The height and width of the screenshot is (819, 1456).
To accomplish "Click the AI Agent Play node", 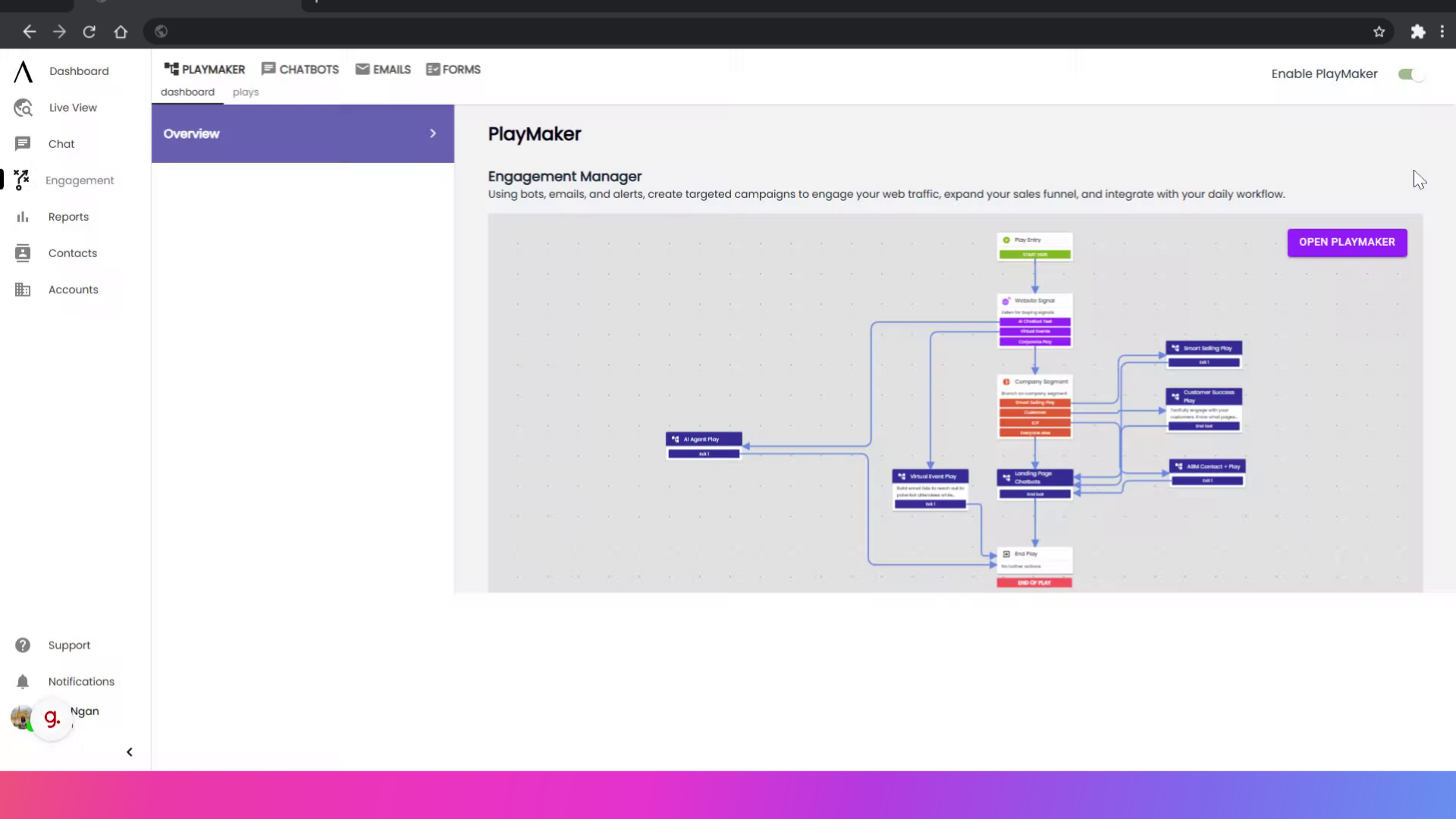I will tap(704, 446).
